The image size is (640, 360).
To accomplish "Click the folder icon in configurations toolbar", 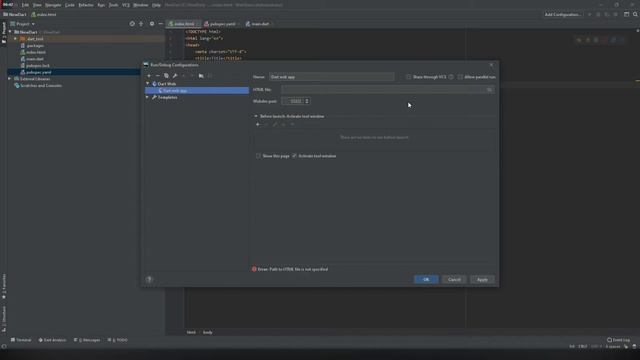I will [201, 76].
